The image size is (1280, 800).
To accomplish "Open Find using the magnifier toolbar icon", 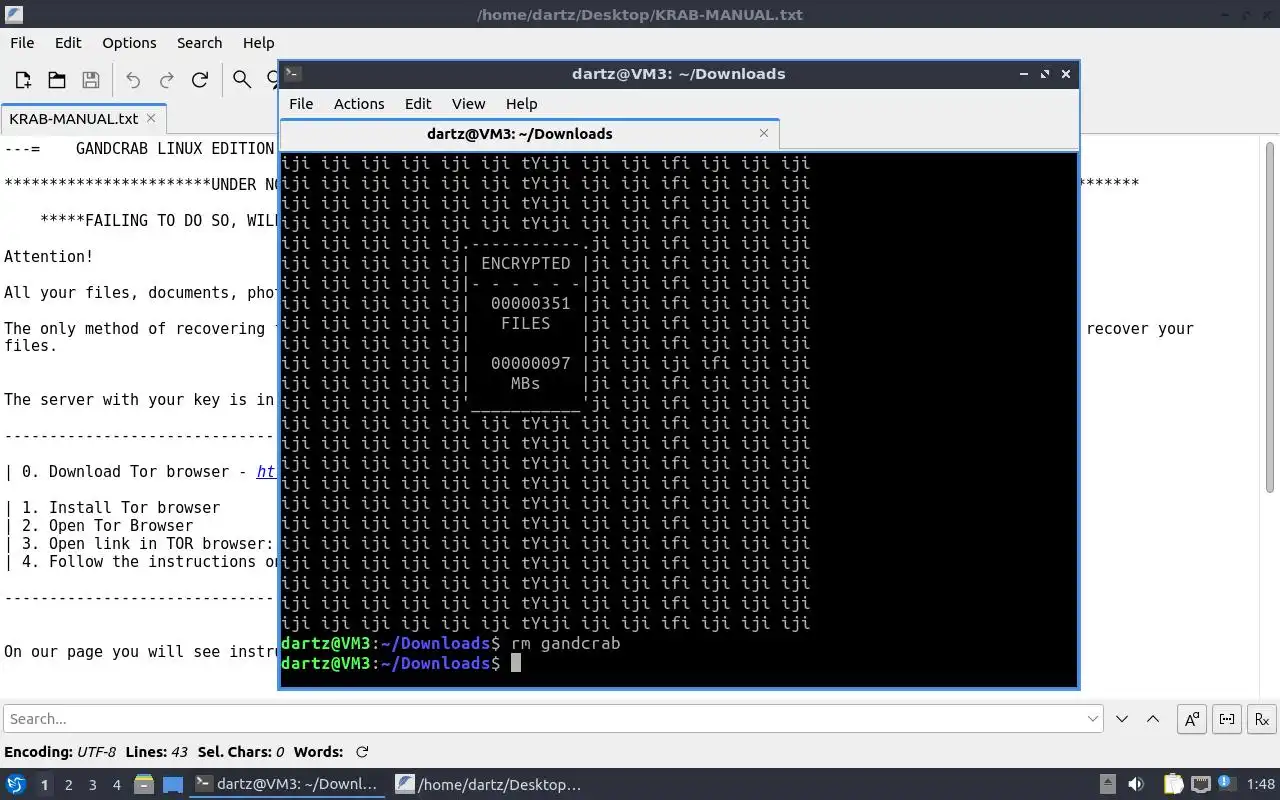I will (x=242, y=80).
